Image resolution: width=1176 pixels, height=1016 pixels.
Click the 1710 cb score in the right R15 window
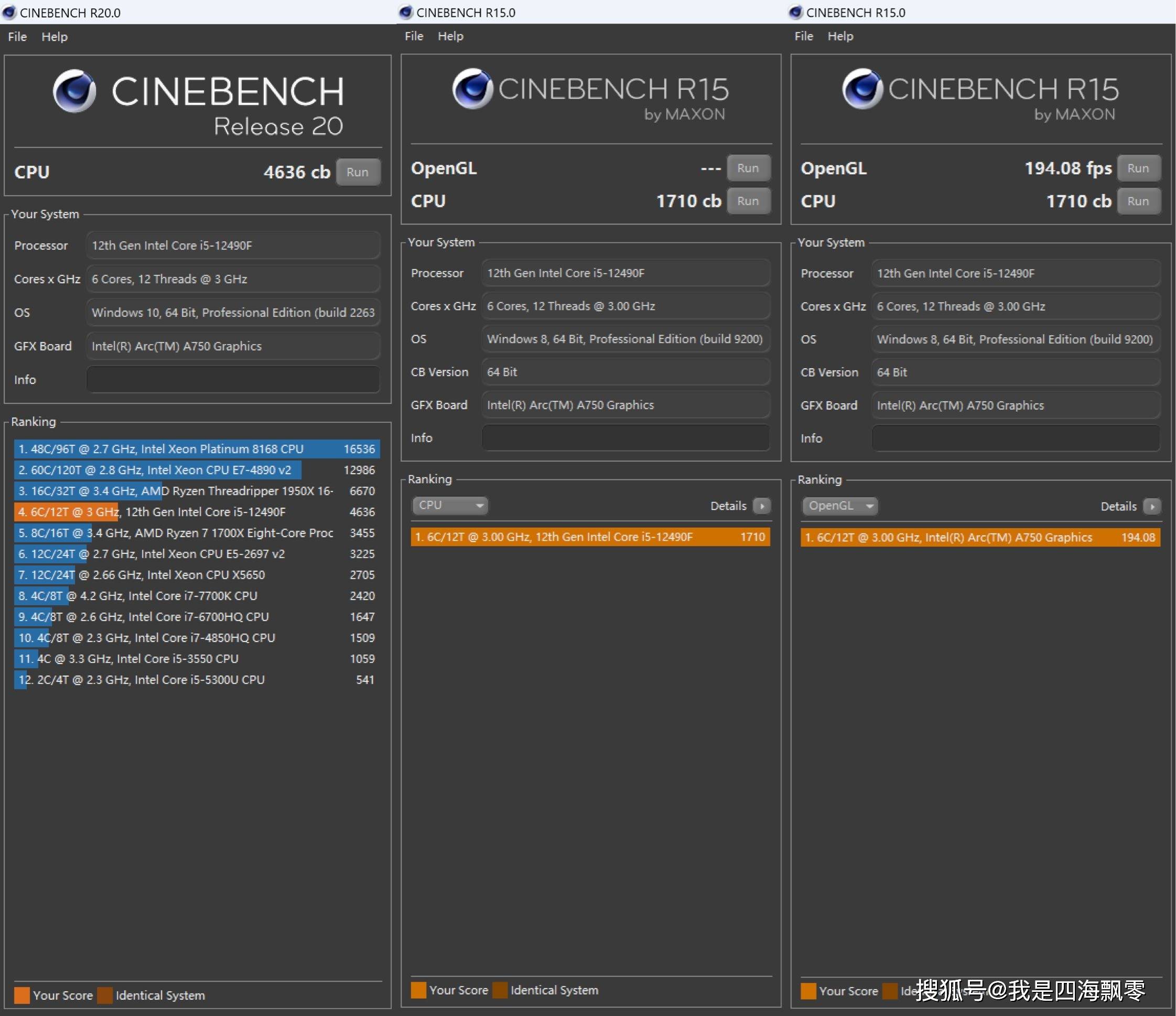click(x=1078, y=201)
